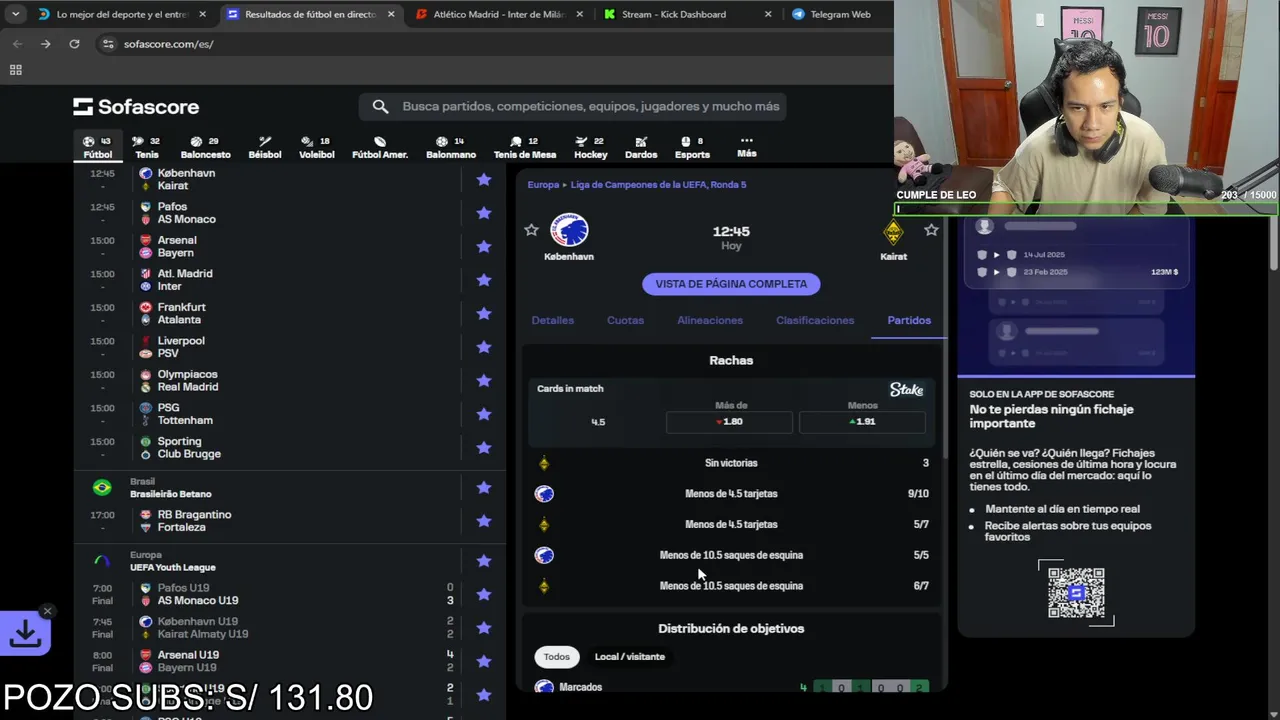The height and width of the screenshot is (720, 1280).
Task: Toggle favorite star for Olympiacos–Real Madrid match
Action: tap(484, 381)
